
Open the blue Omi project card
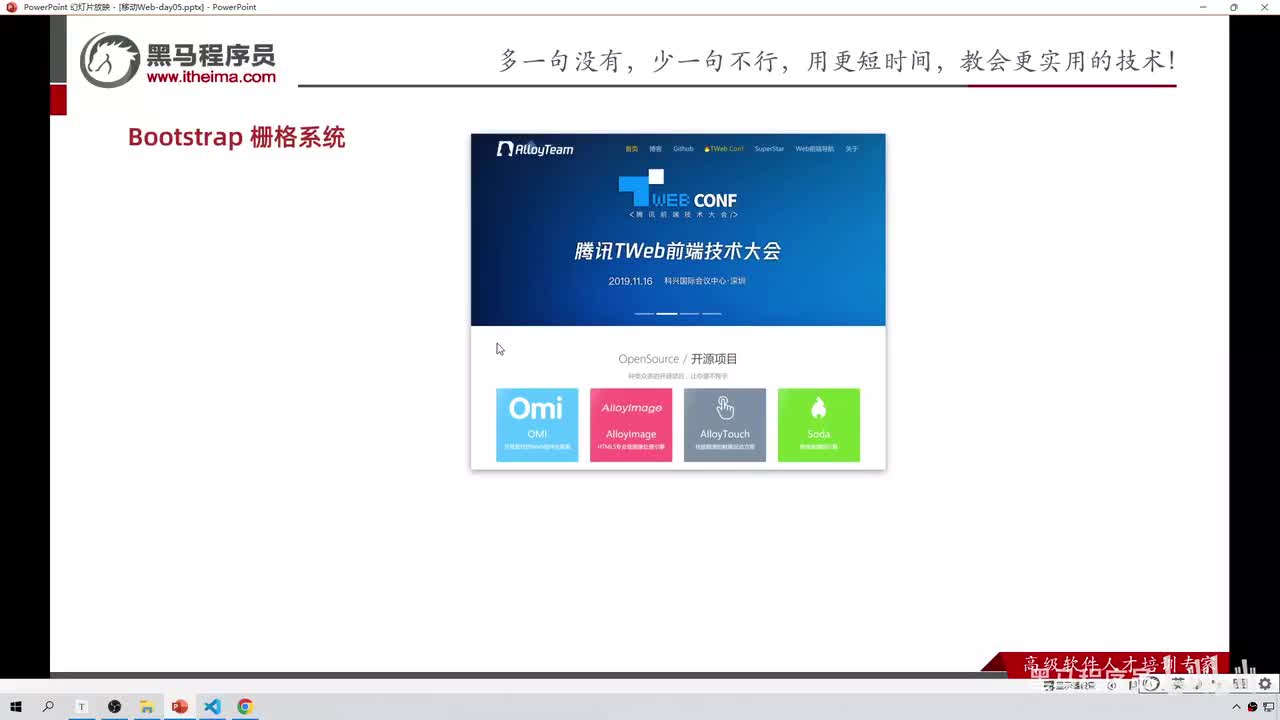coord(537,425)
